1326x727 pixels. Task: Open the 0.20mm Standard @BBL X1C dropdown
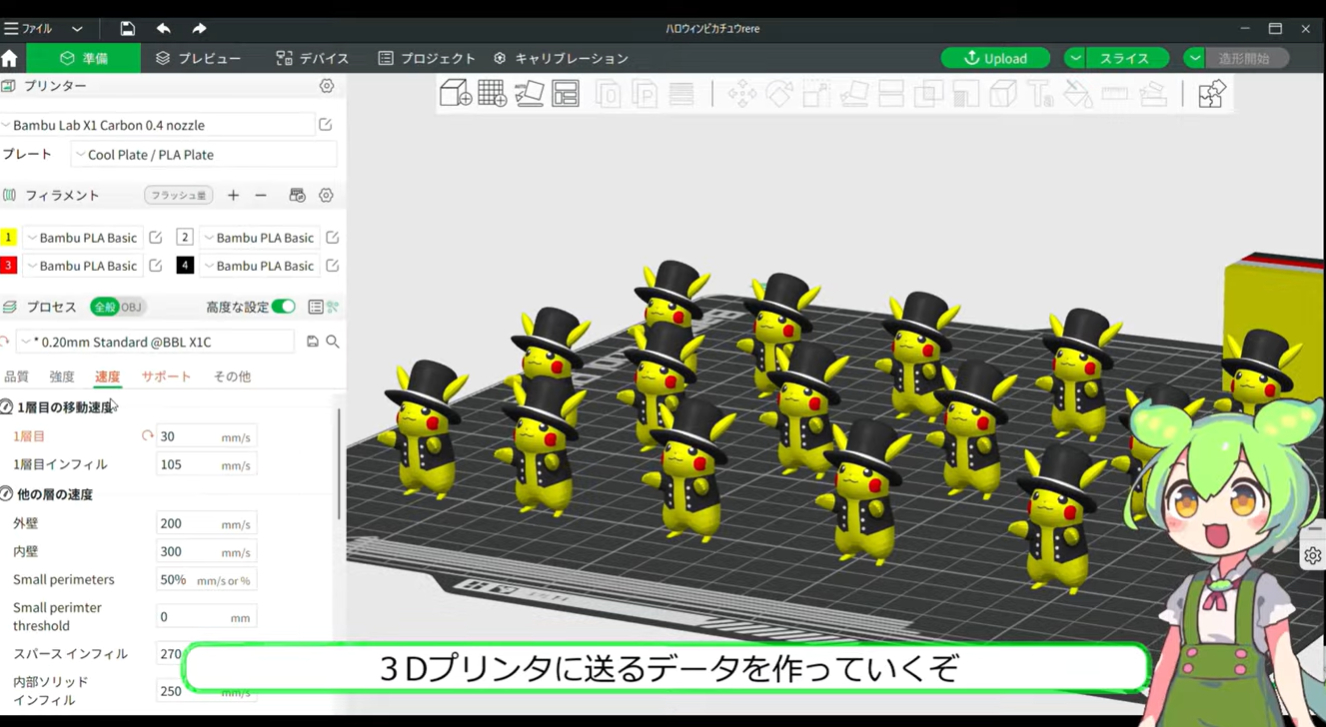point(156,342)
